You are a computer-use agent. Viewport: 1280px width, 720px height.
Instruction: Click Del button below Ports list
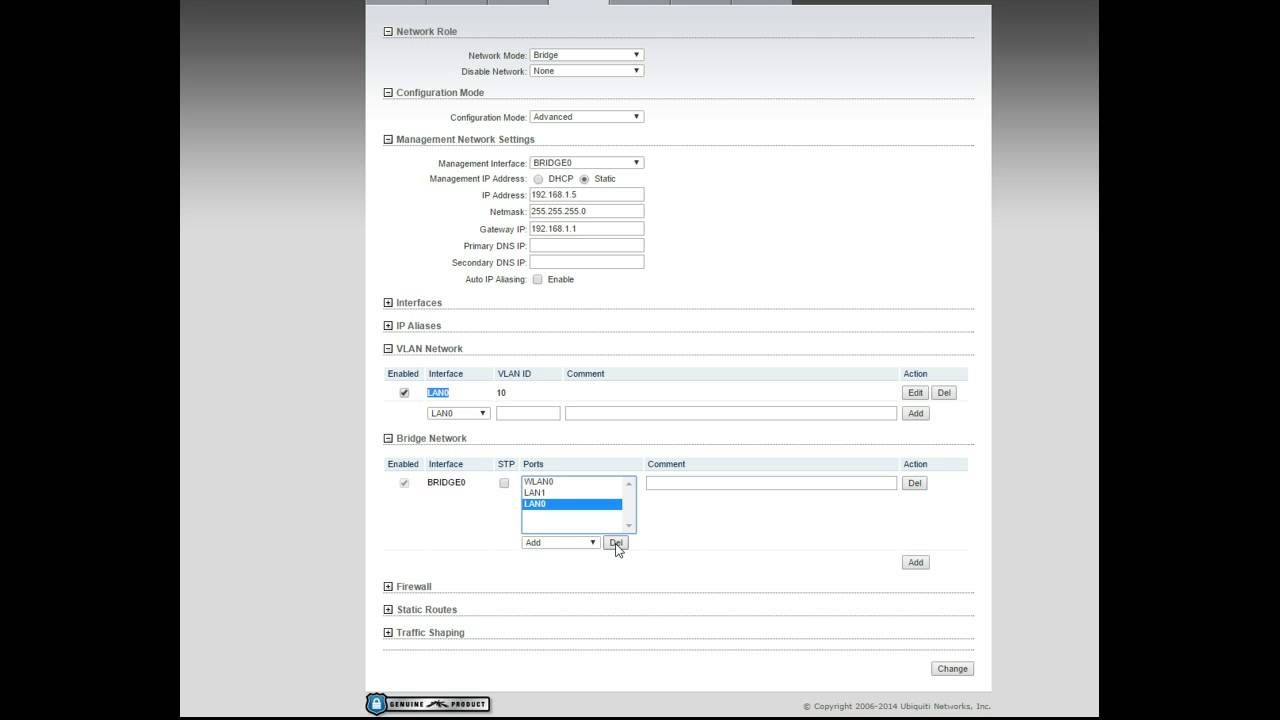(x=616, y=543)
